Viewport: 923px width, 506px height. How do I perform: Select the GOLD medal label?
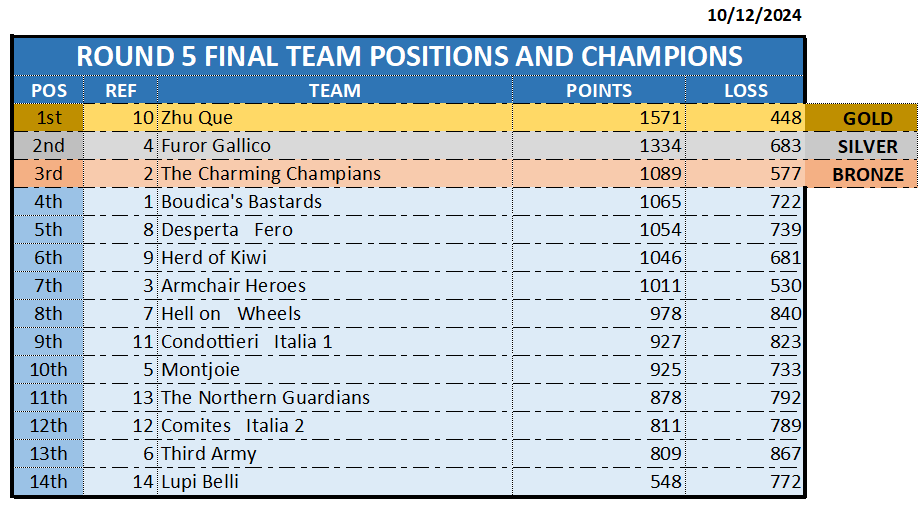[x=867, y=118]
